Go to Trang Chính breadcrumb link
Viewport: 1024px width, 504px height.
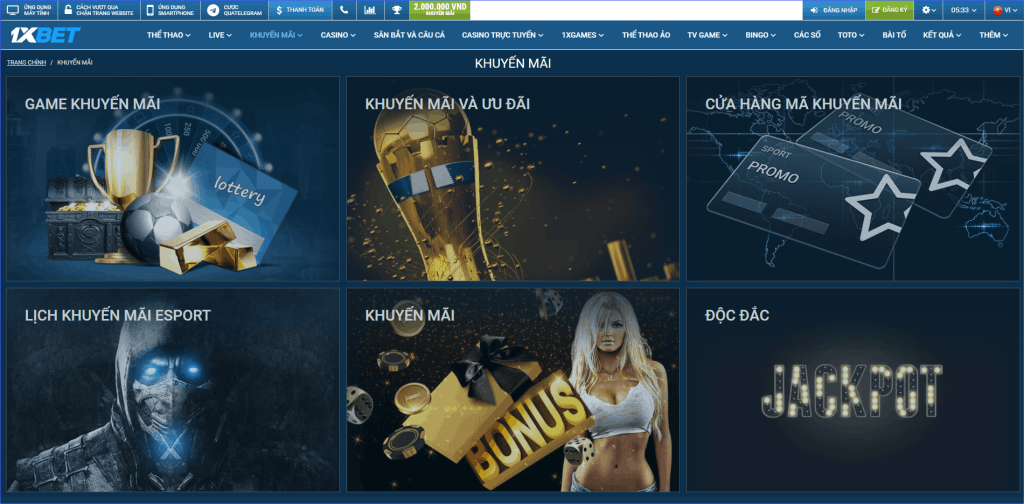[x=26, y=62]
